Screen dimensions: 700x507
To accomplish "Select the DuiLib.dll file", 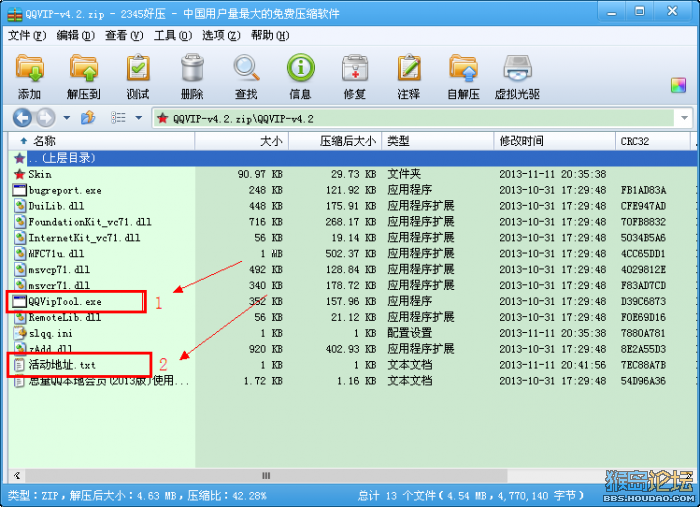I will coord(56,206).
